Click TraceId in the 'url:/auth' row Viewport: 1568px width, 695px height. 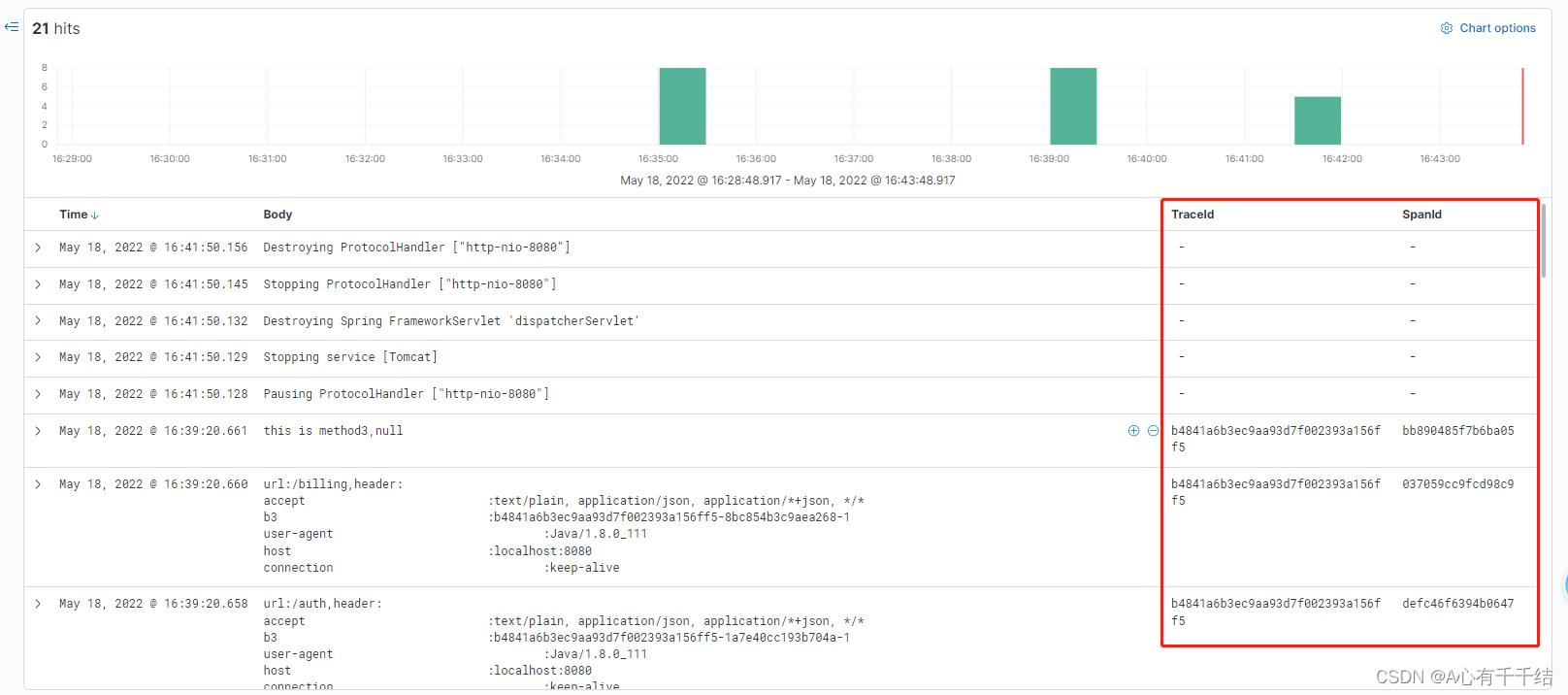pos(1276,612)
